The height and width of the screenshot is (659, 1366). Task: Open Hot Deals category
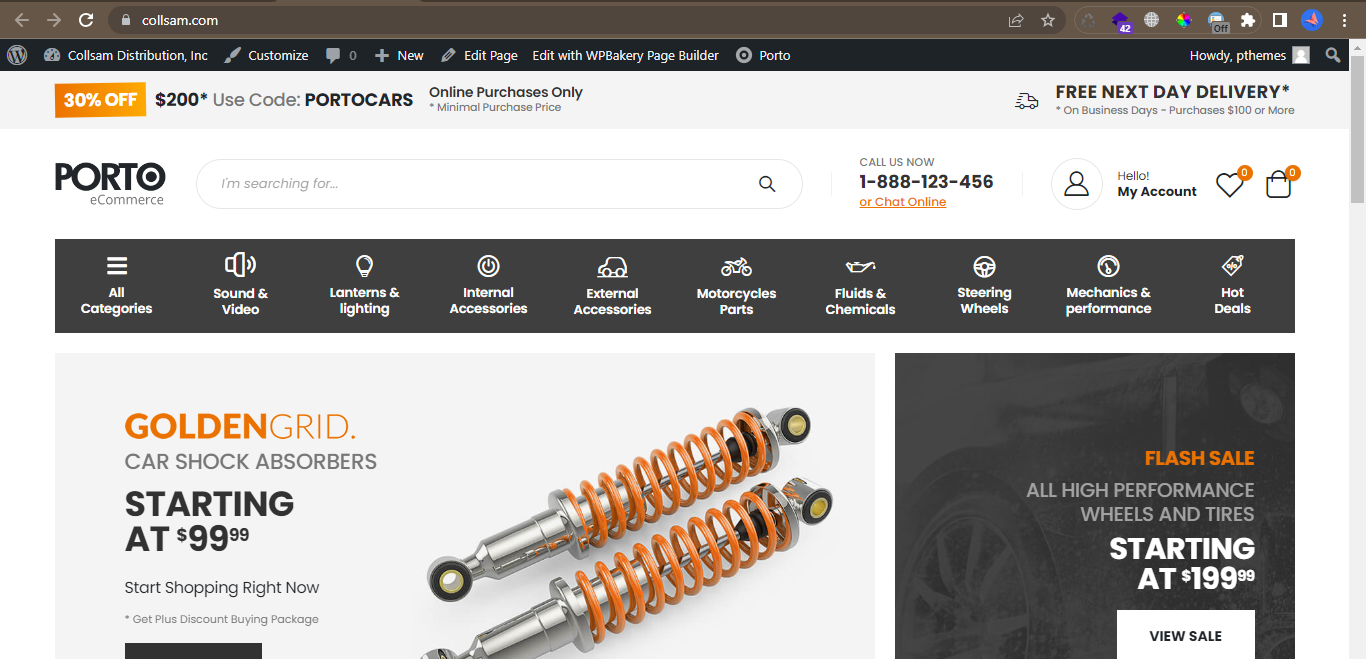[x=1232, y=285]
